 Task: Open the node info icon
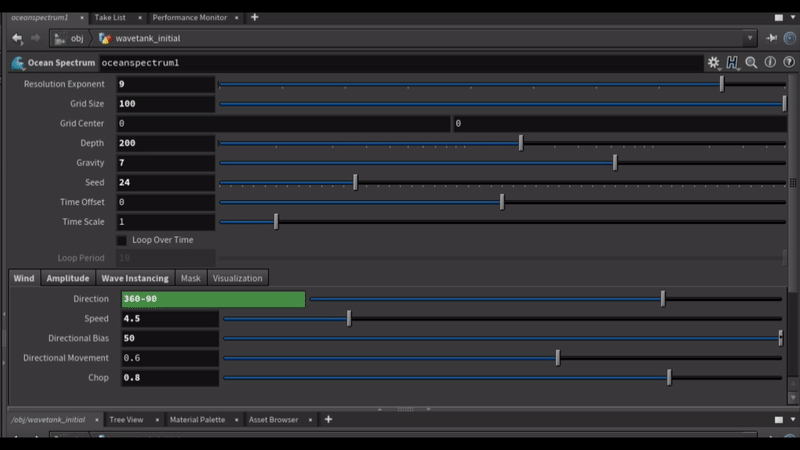770,63
